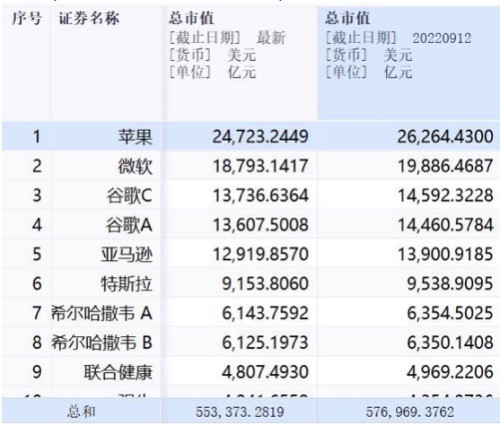Select cell 18,793.1417 for 微软
500x425 pixels.
260,166
